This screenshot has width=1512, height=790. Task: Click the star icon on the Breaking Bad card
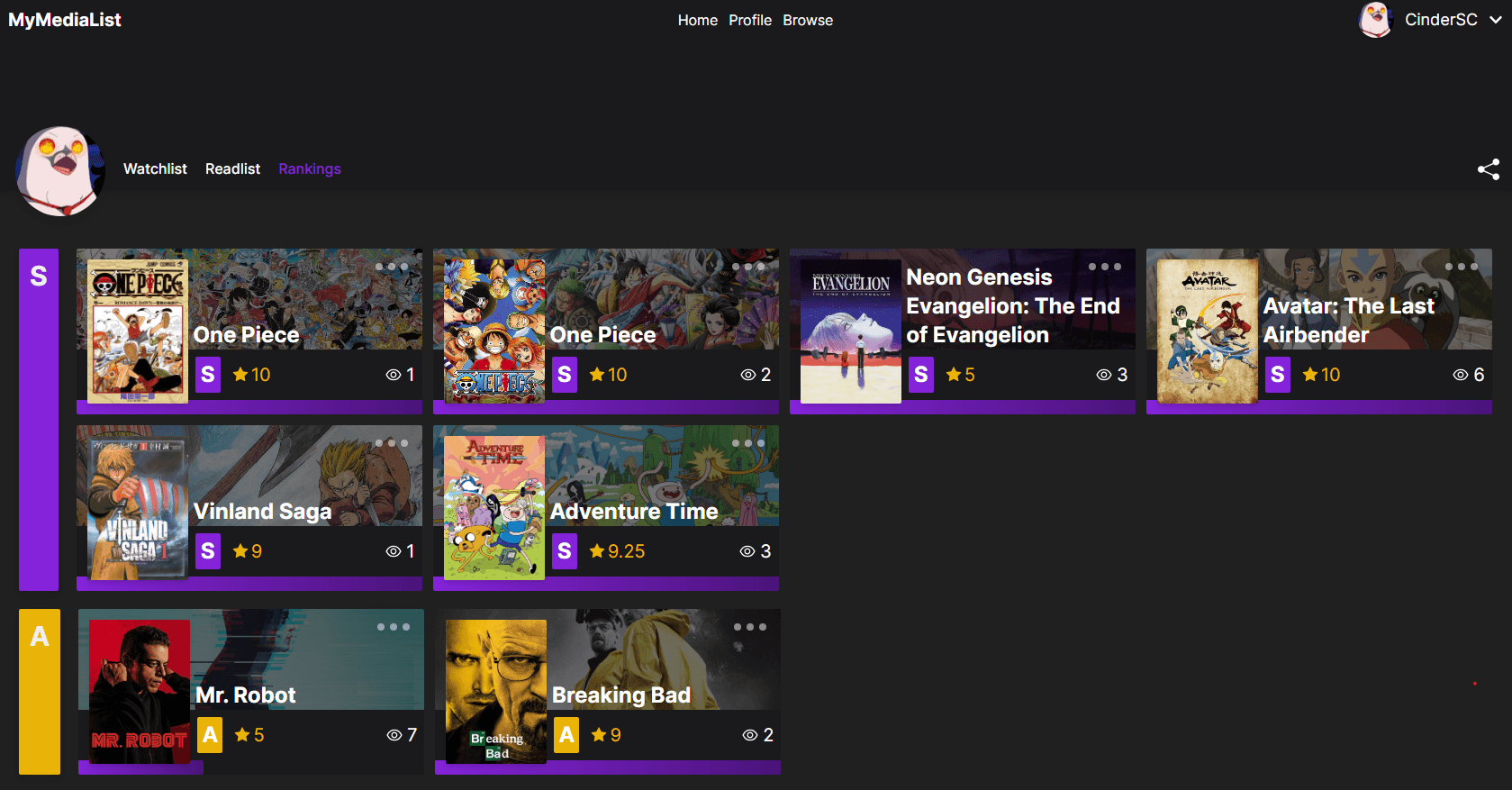(x=599, y=735)
